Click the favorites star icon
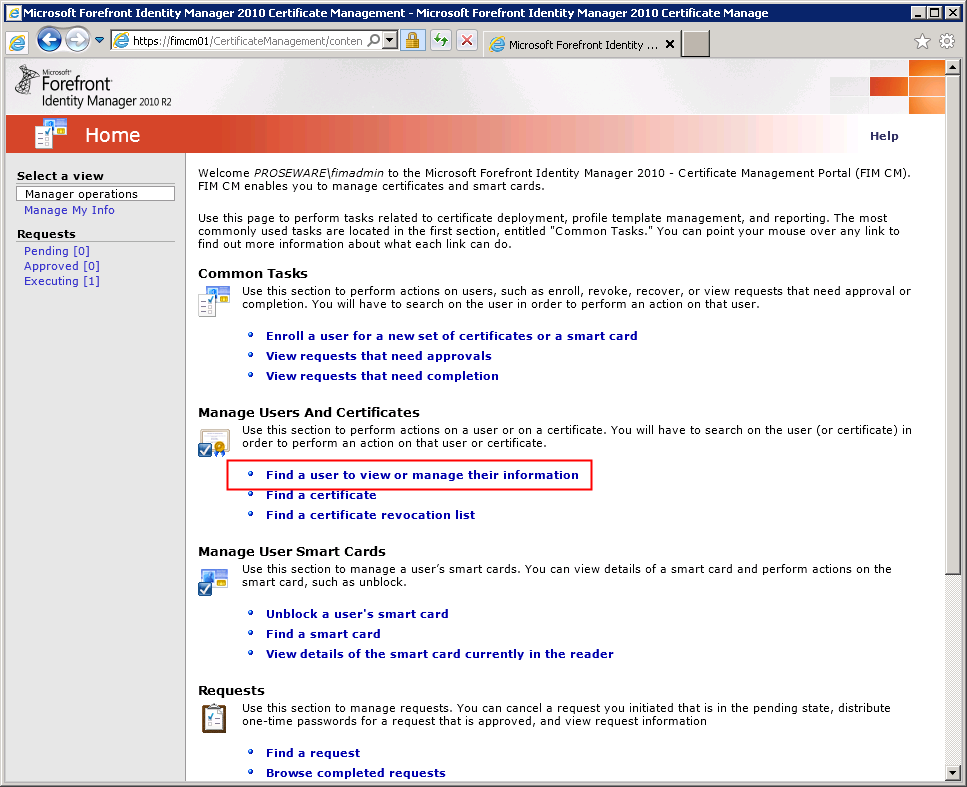 pyautogui.click(x=922, y=41)
